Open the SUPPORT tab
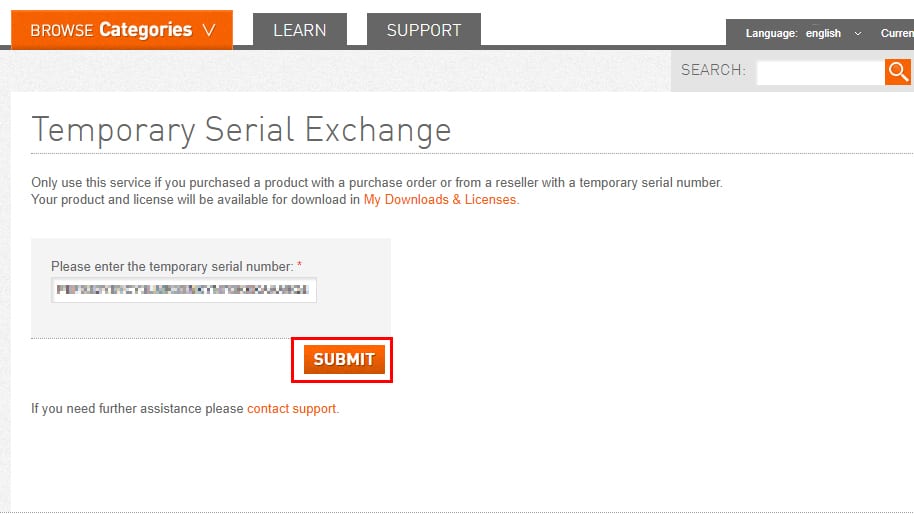914x514 pixels. pyautogui.click(x=424, y=30)
